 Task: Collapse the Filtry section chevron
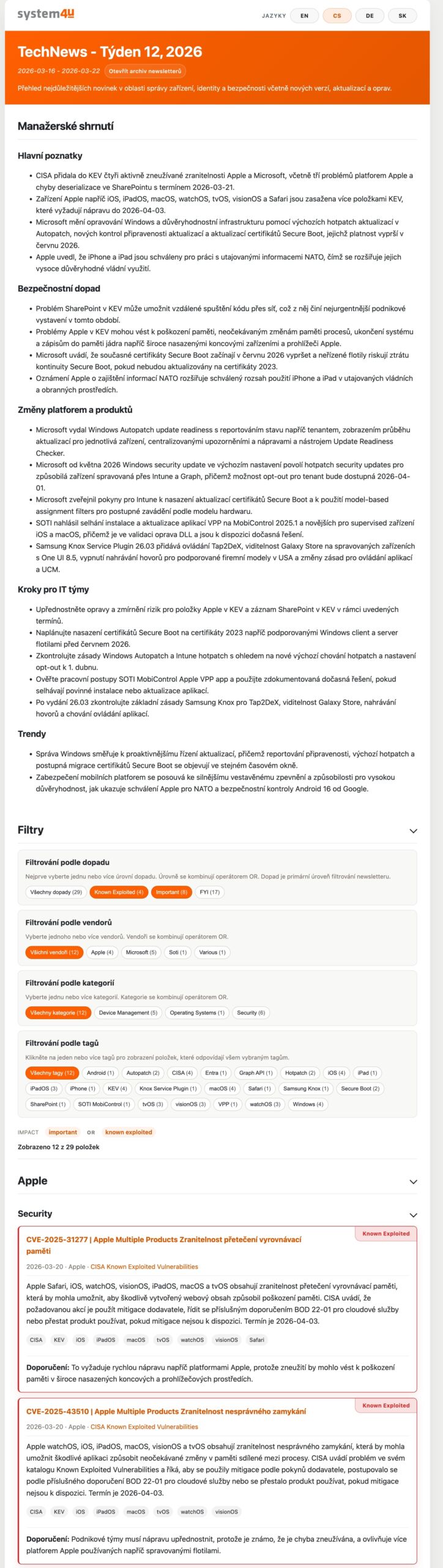coord(413,831)
